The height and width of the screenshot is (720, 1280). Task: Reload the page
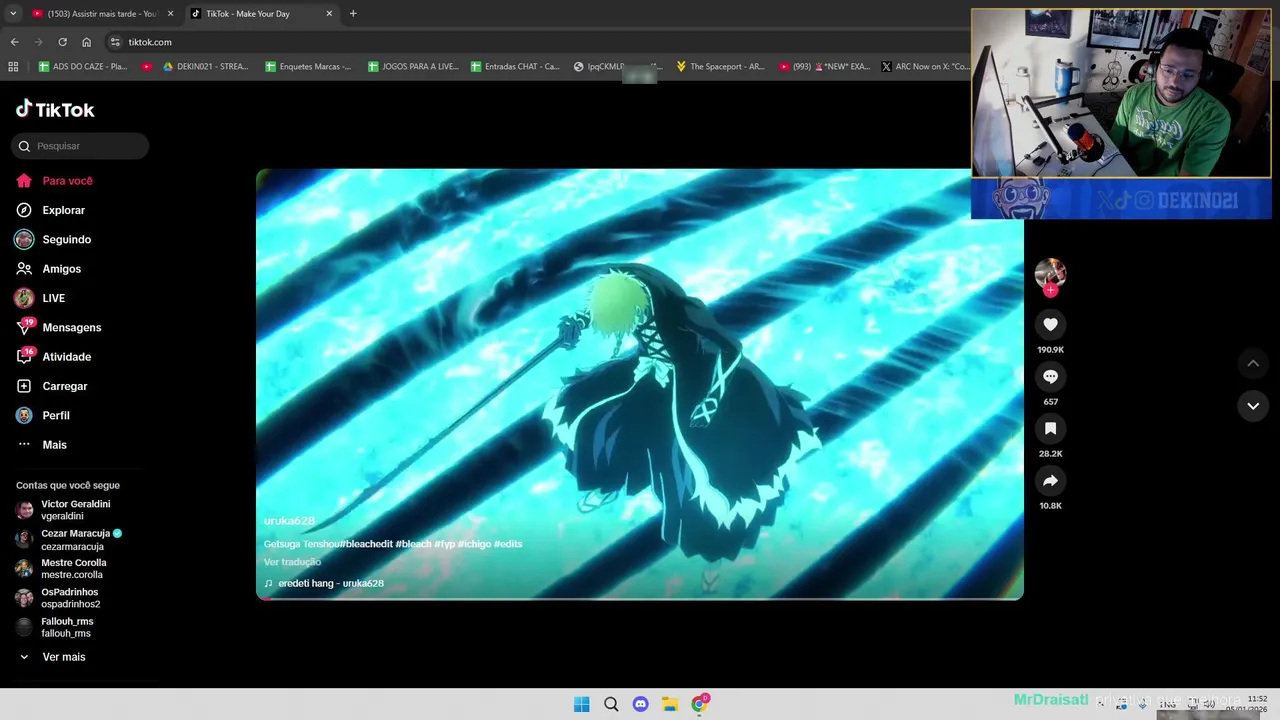[x=62, y=42]
